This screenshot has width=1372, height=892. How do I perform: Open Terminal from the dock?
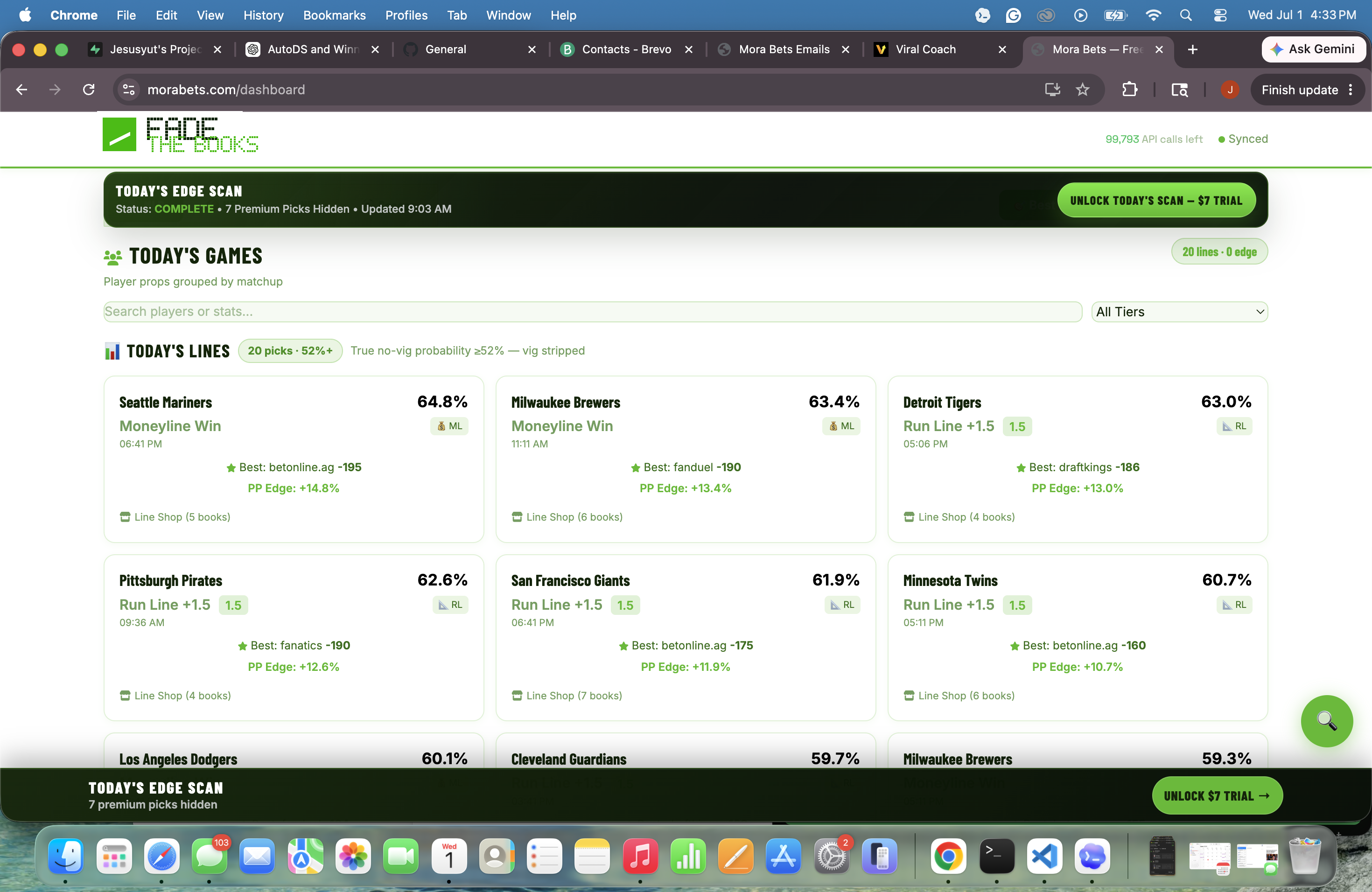coord(997,856)
